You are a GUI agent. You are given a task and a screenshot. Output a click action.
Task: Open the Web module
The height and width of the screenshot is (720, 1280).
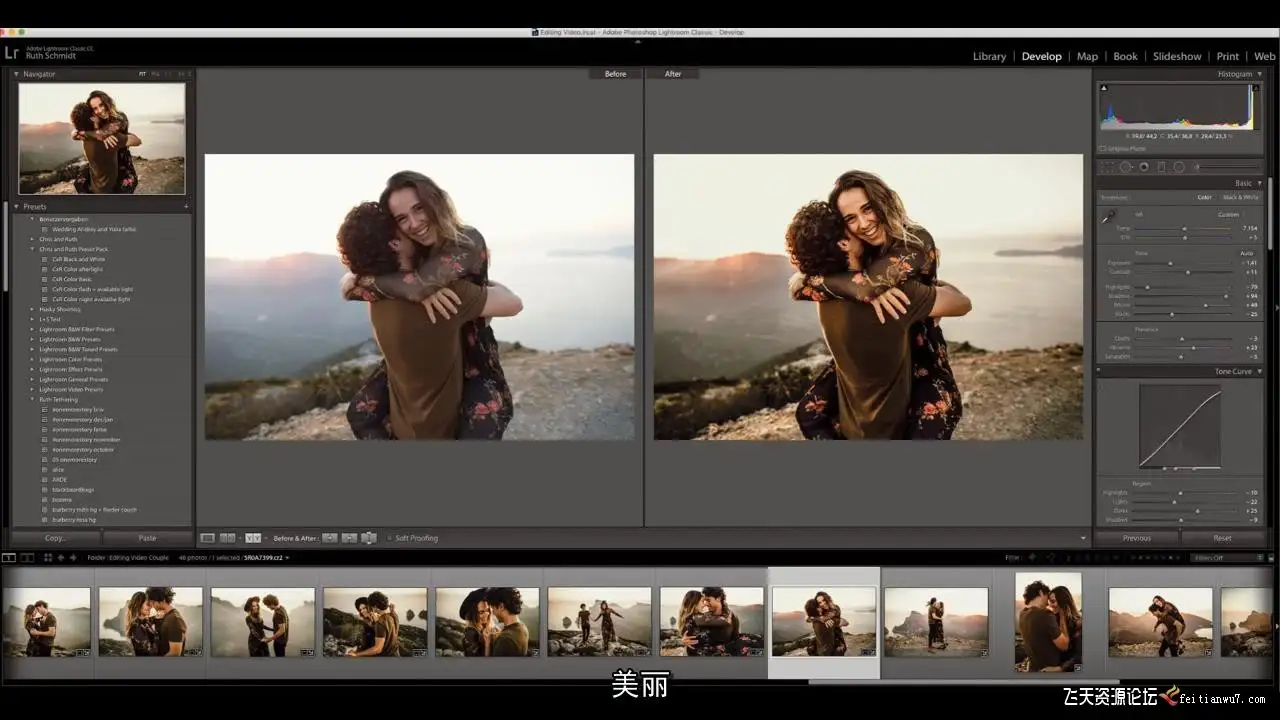(x=1265, y=56)
